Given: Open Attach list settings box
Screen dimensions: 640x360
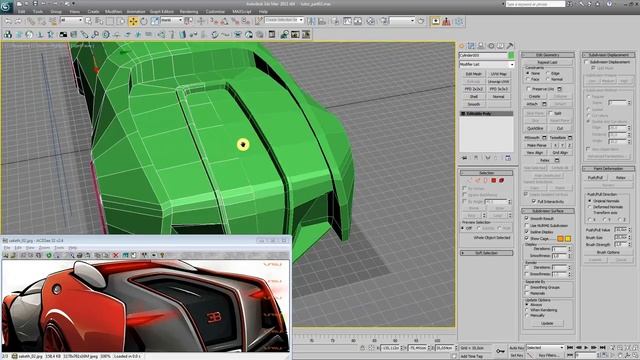Looking at the screenshot, I should point(544,104).
